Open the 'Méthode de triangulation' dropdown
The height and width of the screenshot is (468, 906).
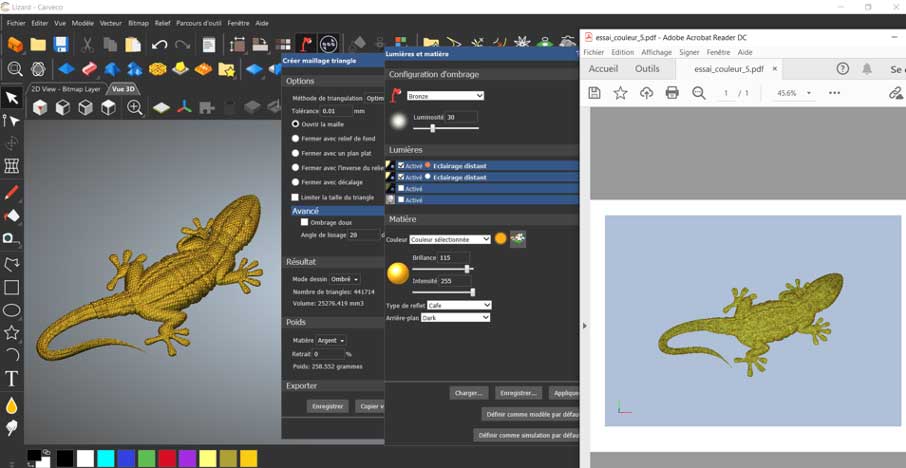click(375, 98)
